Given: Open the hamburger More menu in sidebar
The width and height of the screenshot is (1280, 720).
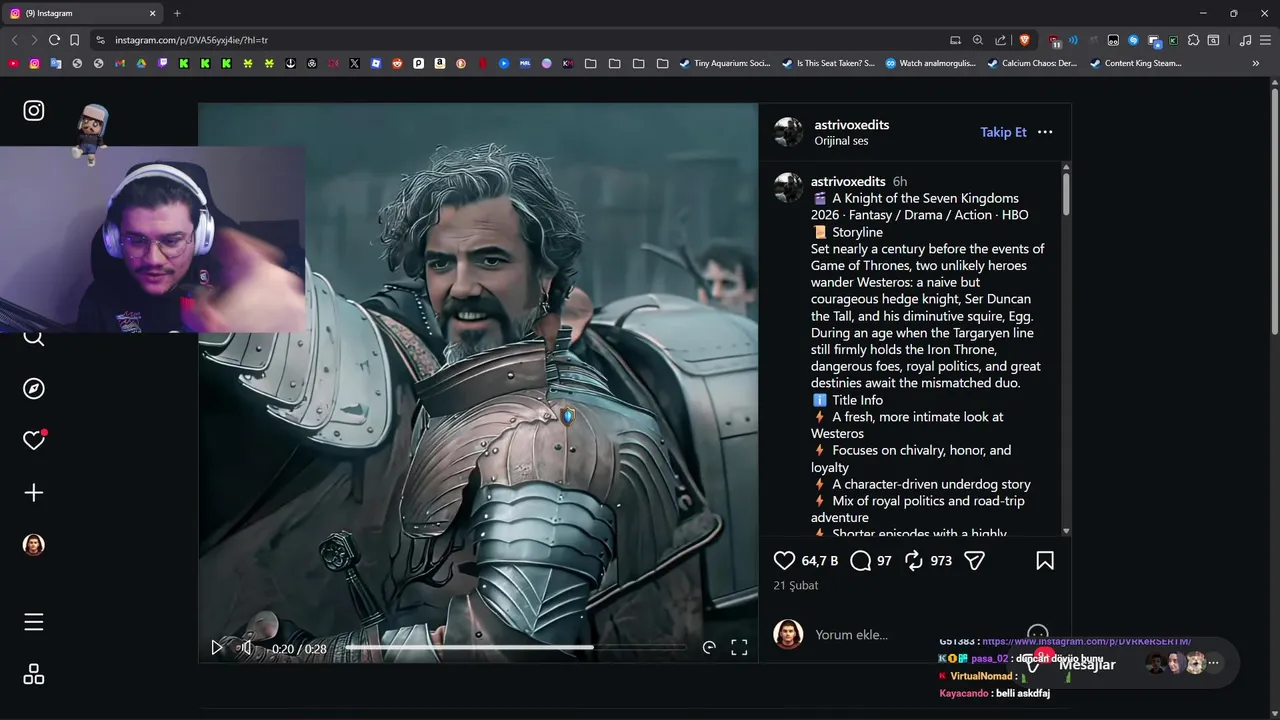Looking at the screenshot, I should coord(34,623).
